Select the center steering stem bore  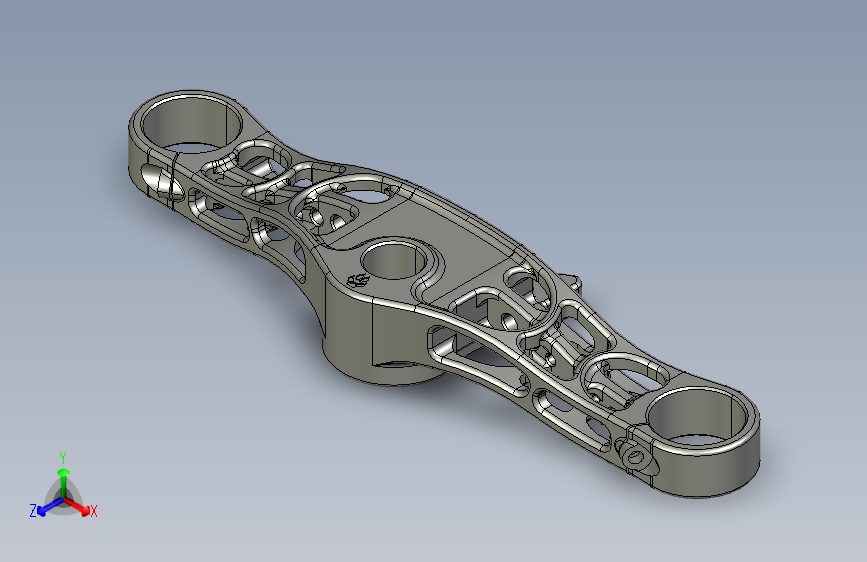(395, 260)
